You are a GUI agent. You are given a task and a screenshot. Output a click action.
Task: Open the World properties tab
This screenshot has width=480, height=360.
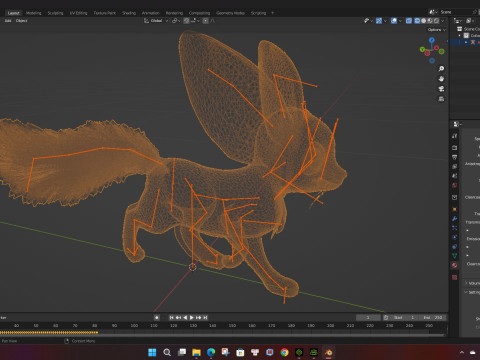tap(455, 185)
